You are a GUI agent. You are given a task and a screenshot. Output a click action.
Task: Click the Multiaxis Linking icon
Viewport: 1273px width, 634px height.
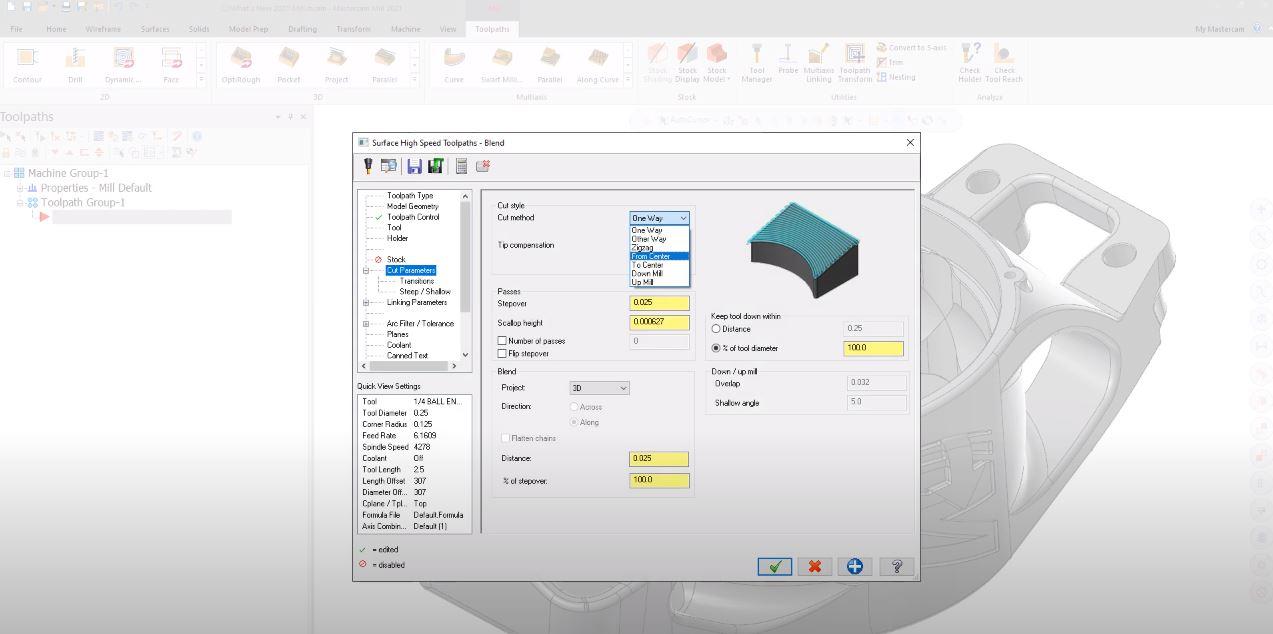click(818, 63)
